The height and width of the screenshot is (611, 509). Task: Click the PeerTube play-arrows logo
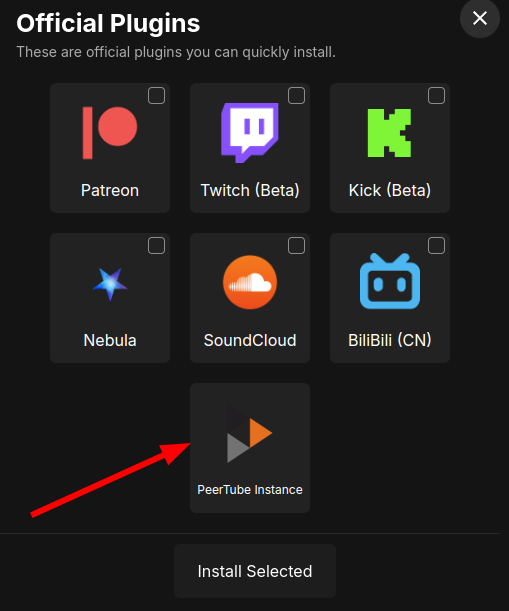[249, 433]
